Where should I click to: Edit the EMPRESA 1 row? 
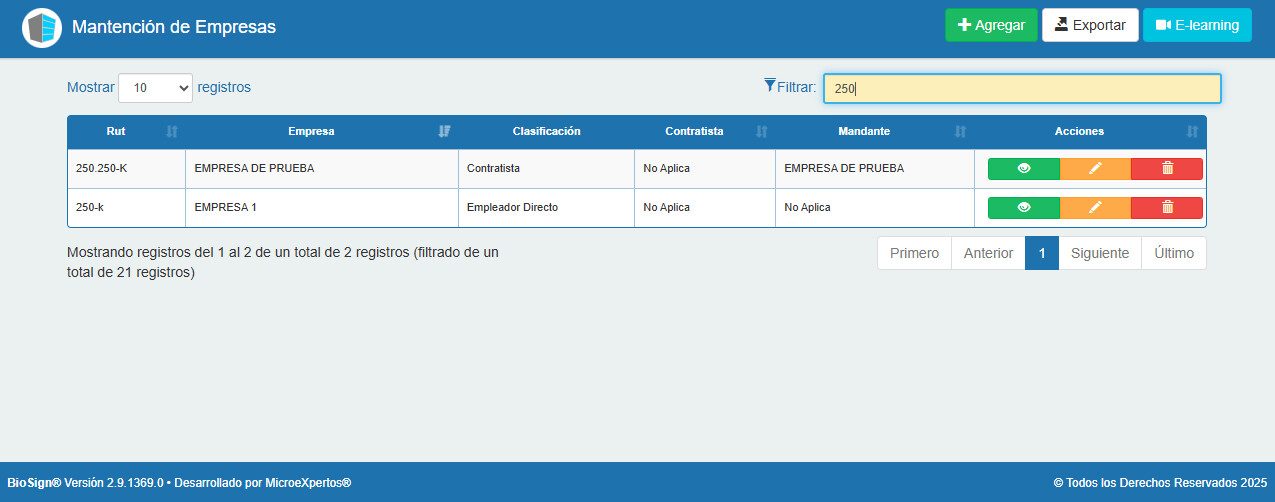(x=1095, y=208)
